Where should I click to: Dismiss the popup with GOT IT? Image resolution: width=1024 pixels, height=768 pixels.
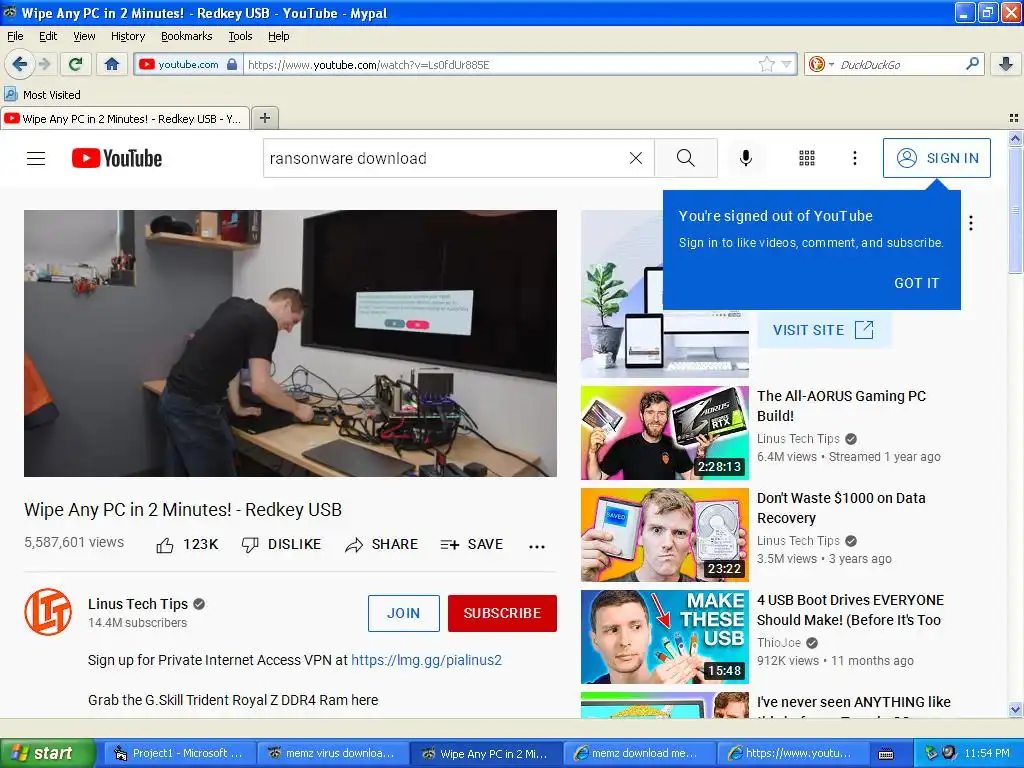pyautogui.click(x=916, y=283)
